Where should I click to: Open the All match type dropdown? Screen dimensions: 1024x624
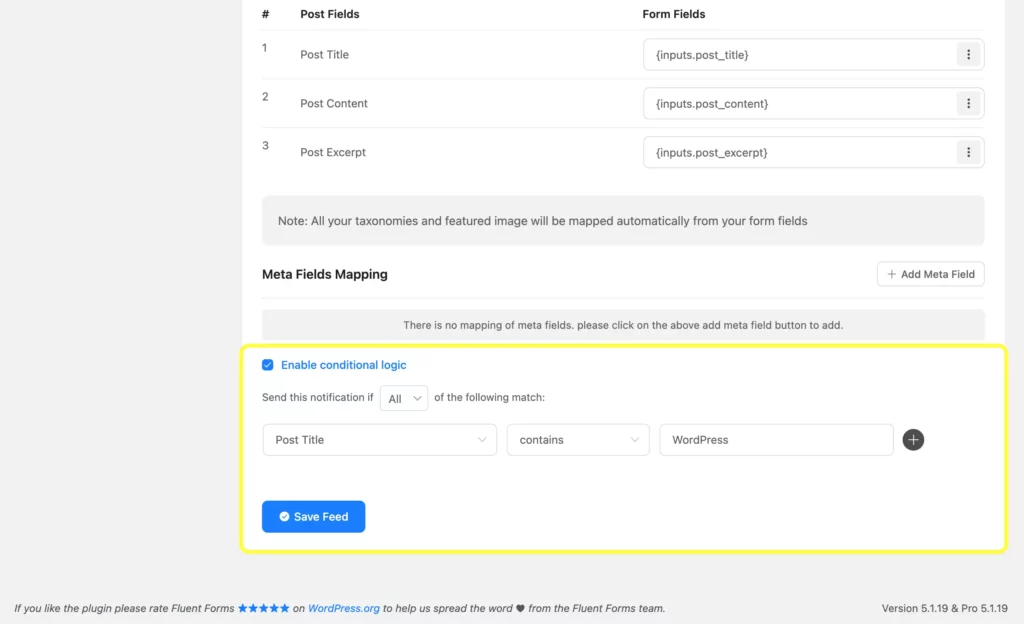pos(403,397)
